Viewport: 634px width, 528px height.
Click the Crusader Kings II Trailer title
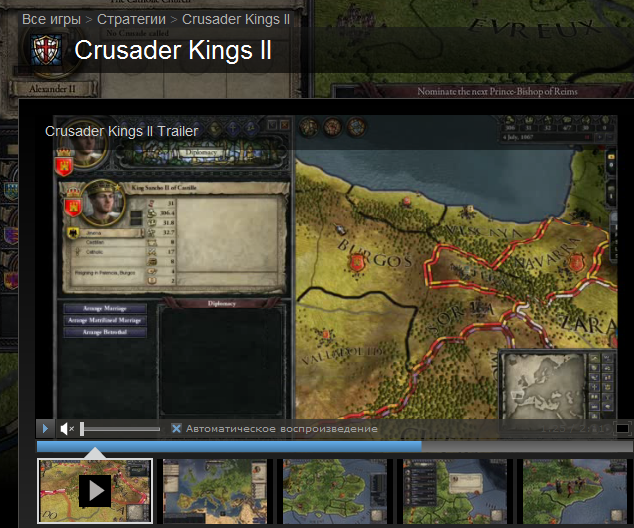[121, 131]
